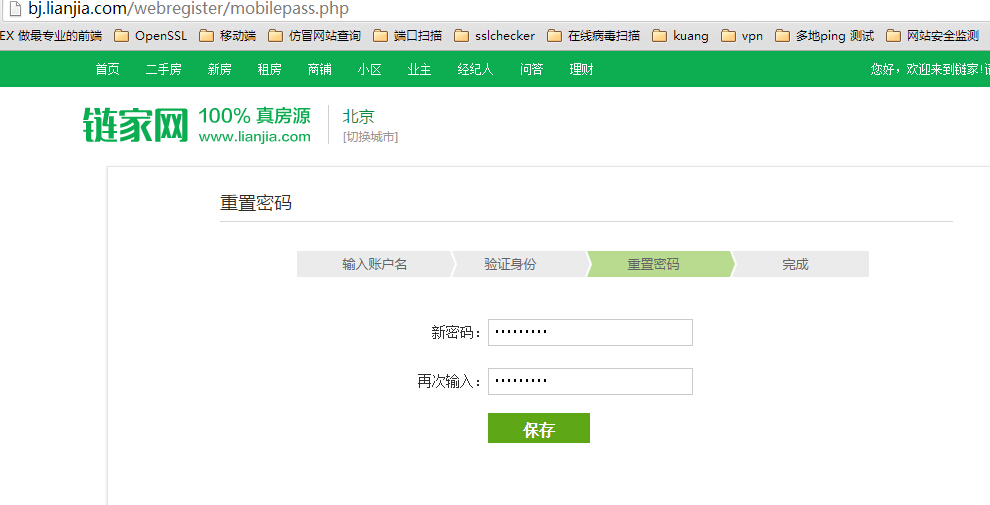This screenshot has width=990, height=505.
Task: Open the 端口扫描 bookmark folder
Action: pos(407,36)
